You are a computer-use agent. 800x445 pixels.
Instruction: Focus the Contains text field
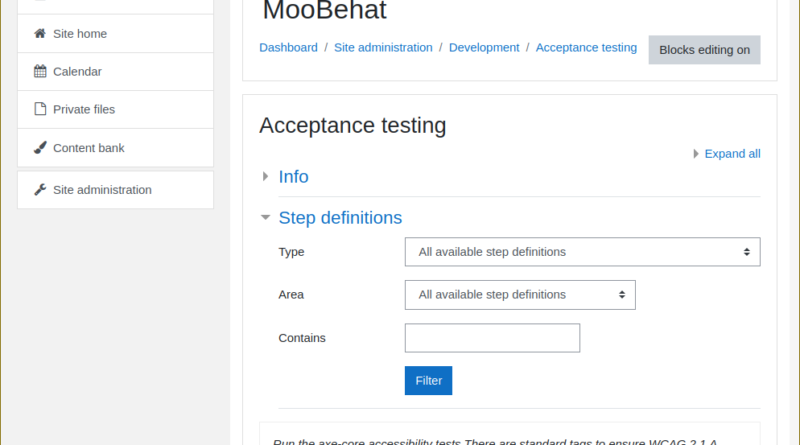pos(492,338)
